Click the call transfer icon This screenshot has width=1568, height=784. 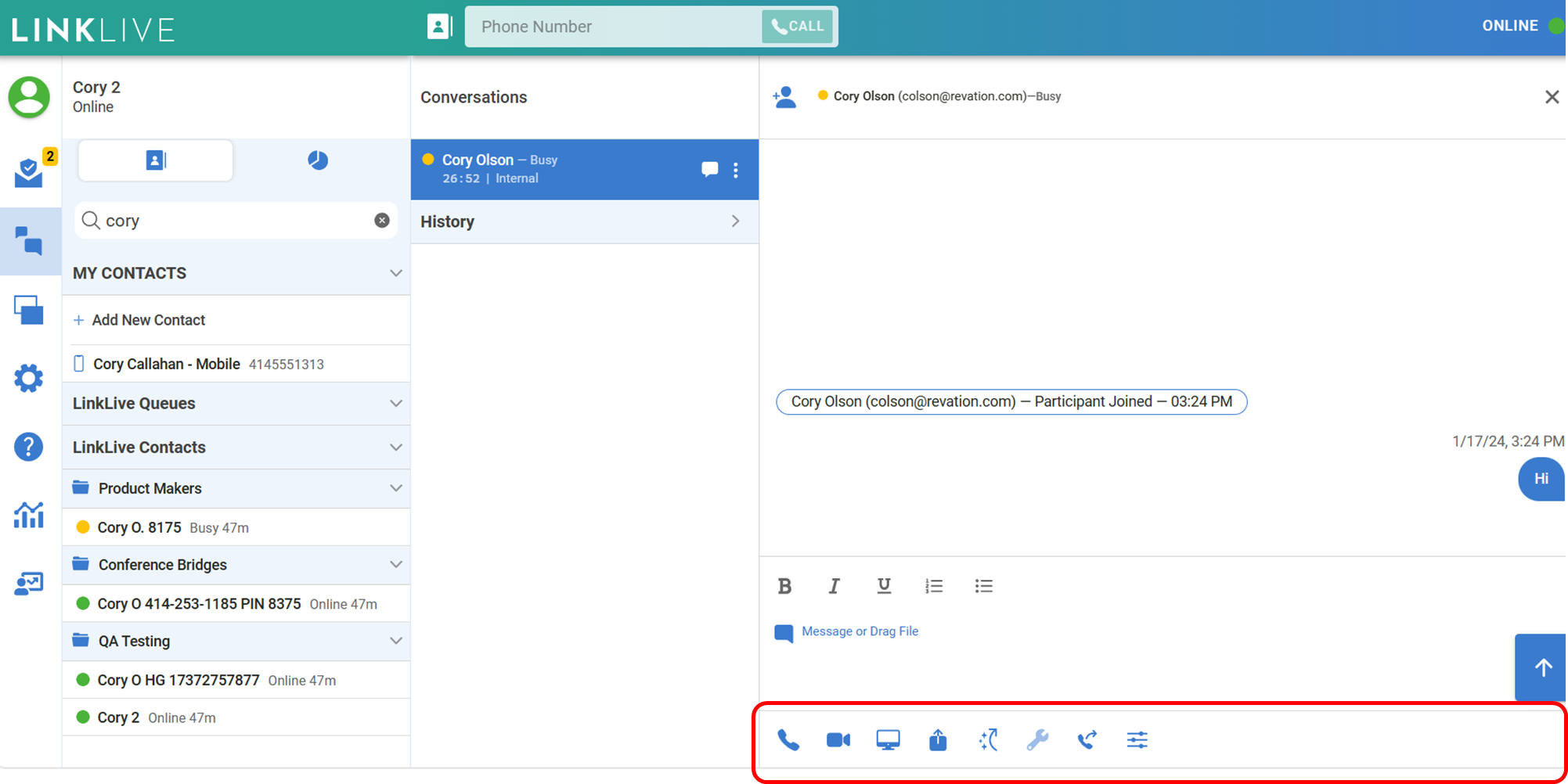1087,740
